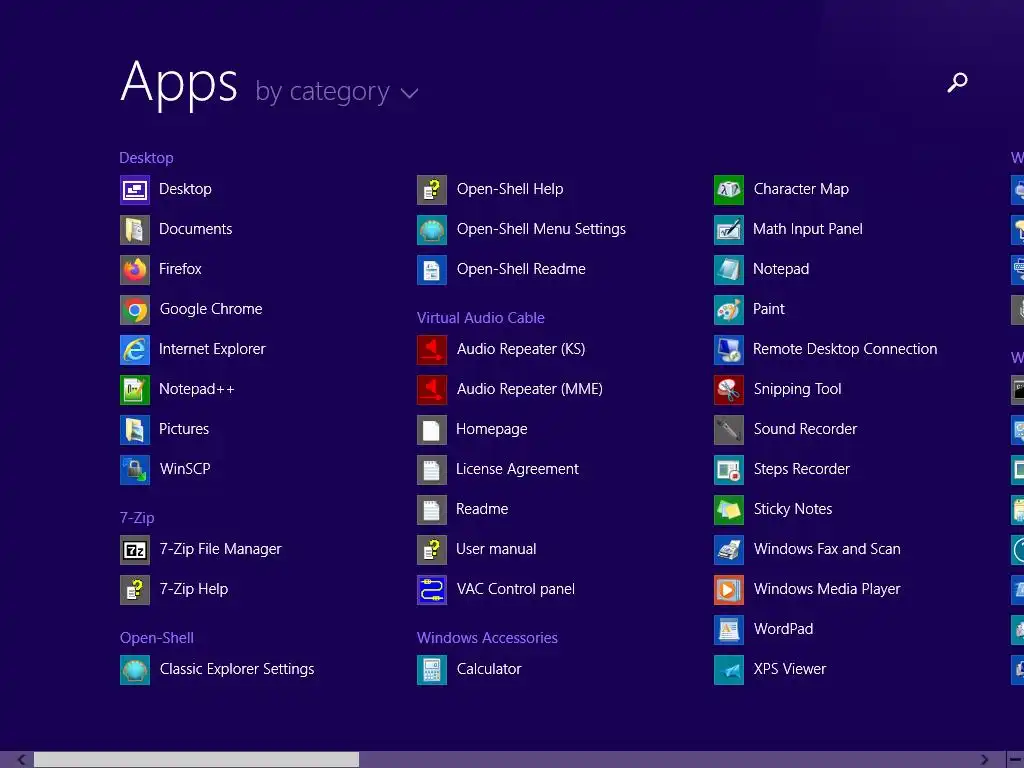Open the Open-Shell Menu Settings icon
This screenshot has width=1024, height=768.
pyautogui.click(x=432, y=230)
